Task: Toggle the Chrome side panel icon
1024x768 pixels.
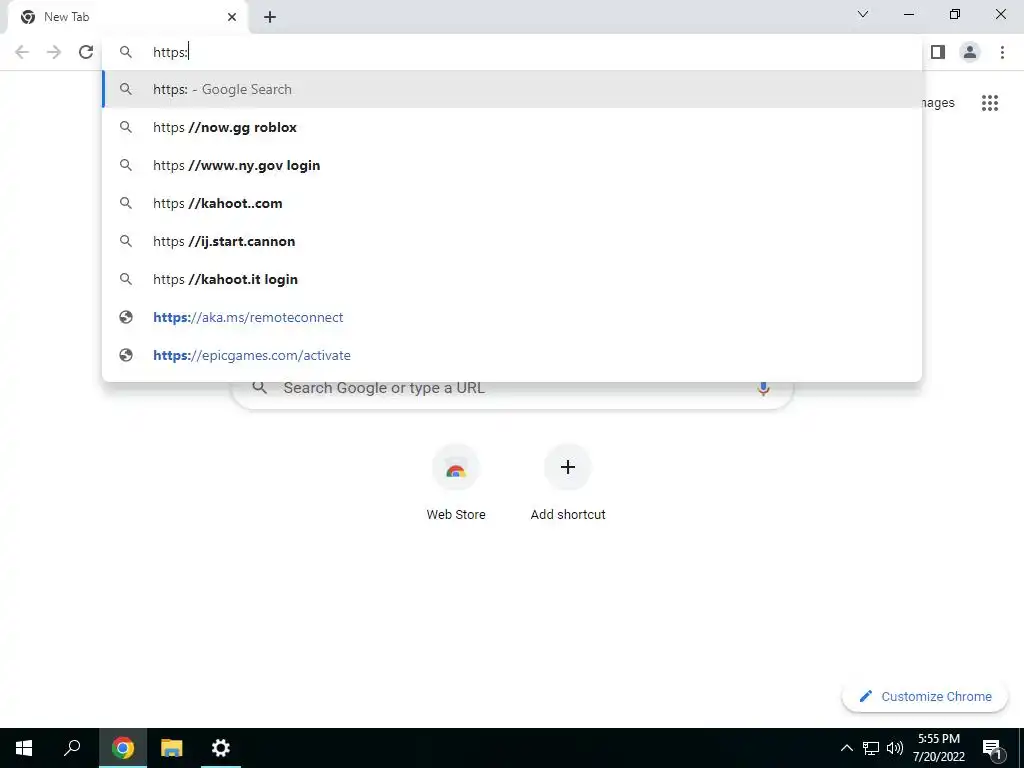Action: (938, 52)
